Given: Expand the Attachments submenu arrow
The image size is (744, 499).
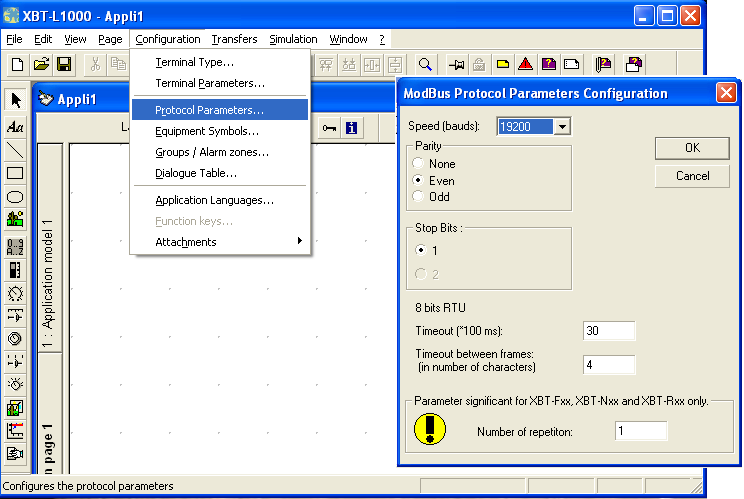Looking at the screenshot, I should point(299,240).
